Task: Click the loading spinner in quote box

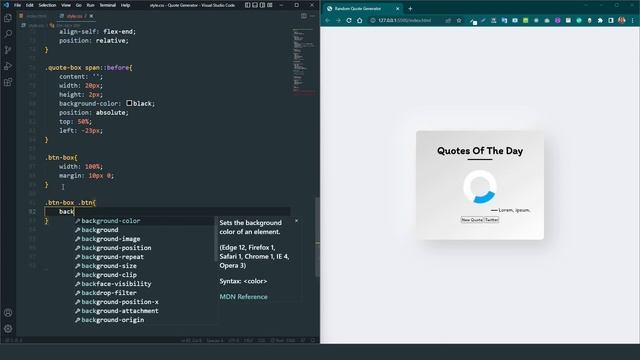Action: (480, 187)
